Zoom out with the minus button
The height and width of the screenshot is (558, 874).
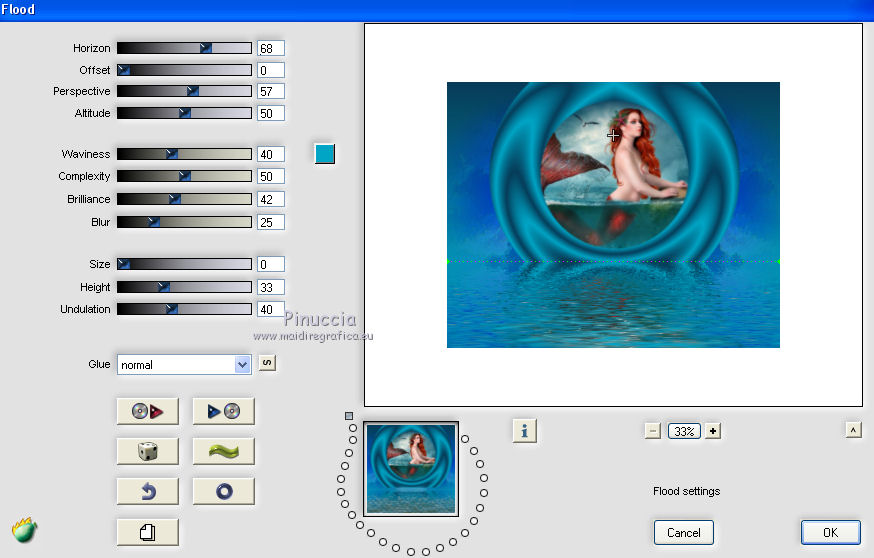pyautogui.click(x=653, y=431)
